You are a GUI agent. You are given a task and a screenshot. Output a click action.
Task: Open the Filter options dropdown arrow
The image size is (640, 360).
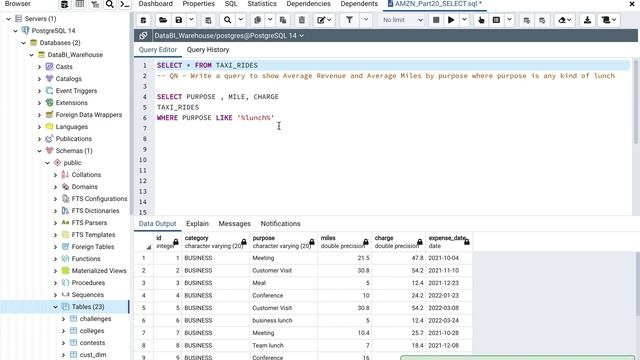(366, 20)
